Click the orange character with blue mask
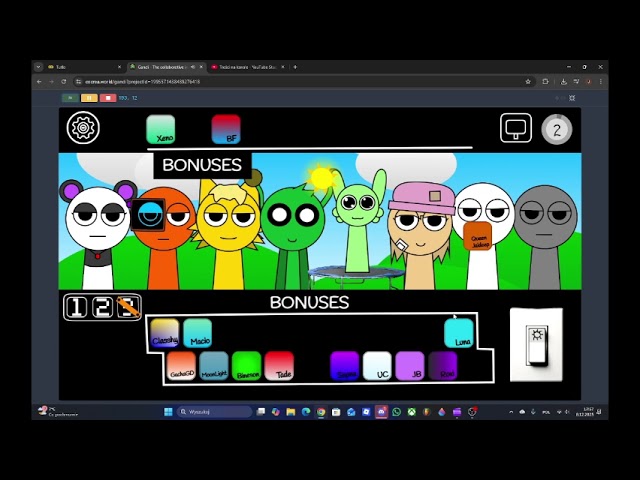The image size is (640, 480). click(163, 238)
